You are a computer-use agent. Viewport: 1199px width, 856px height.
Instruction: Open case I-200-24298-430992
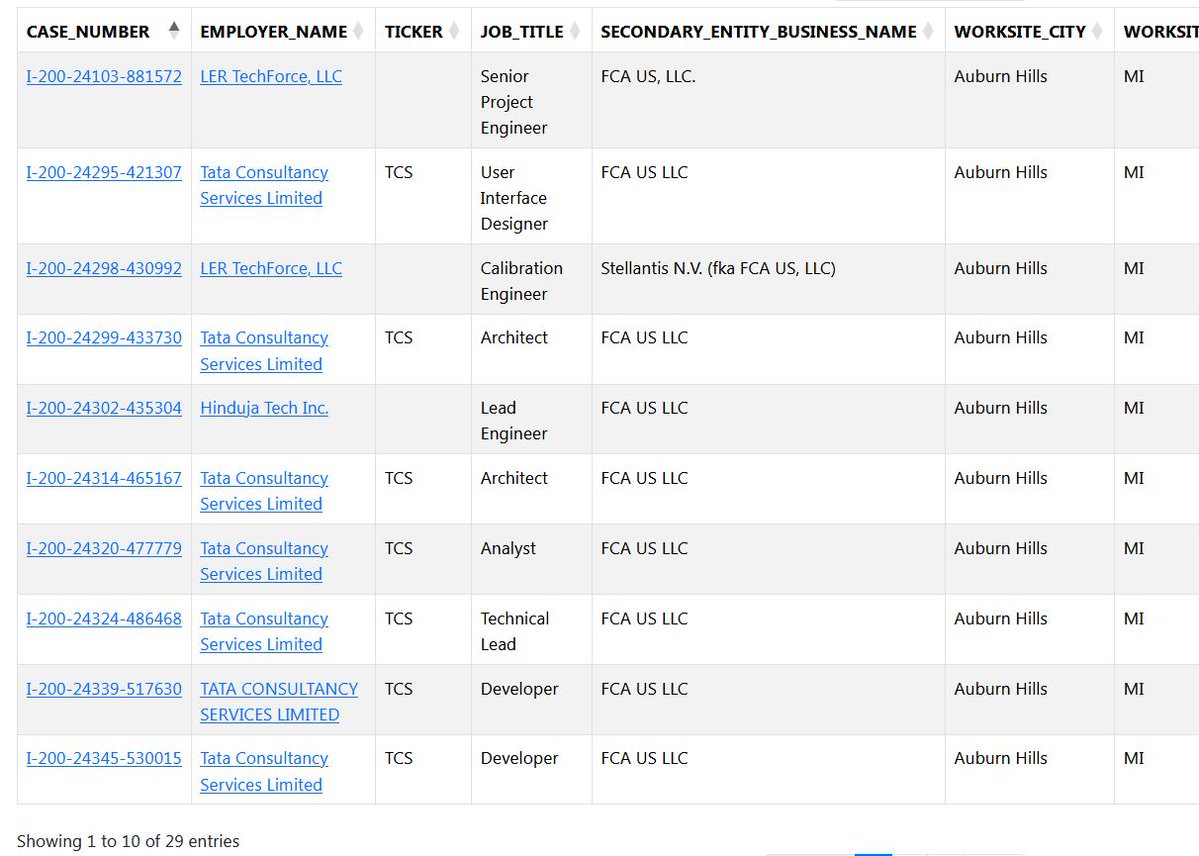[x=104, y=269]
